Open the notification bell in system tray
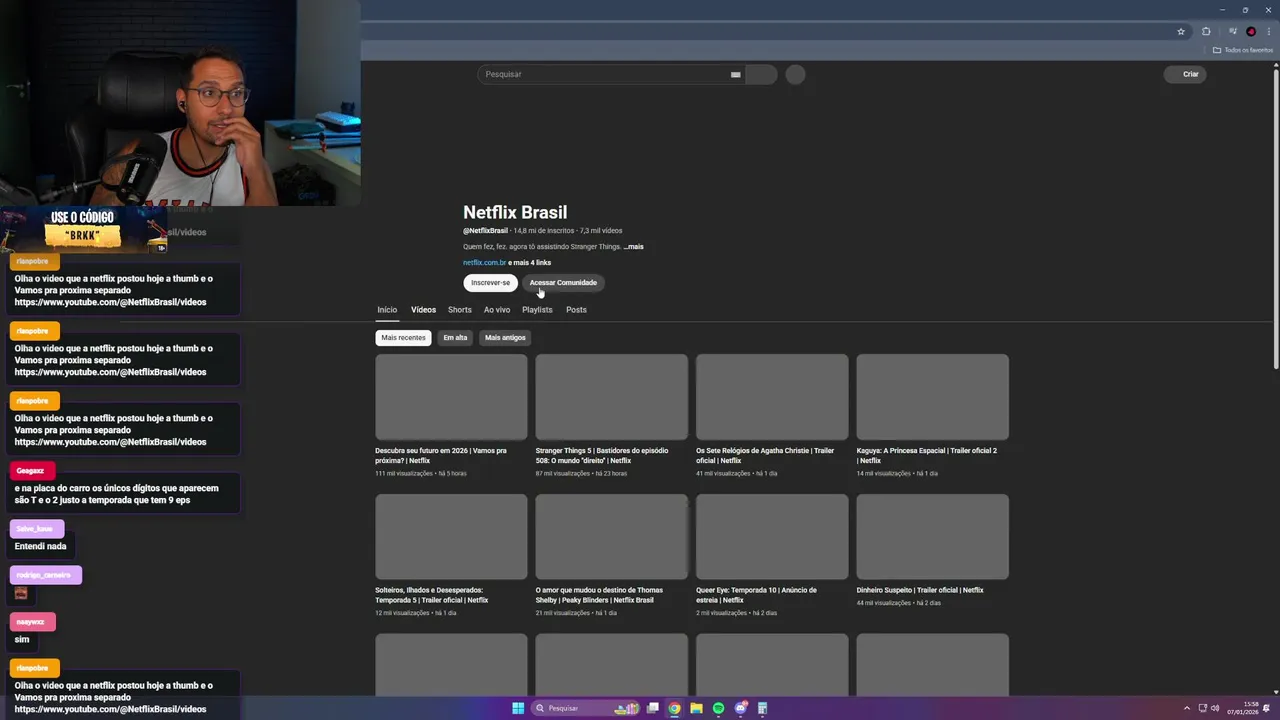Viewport: 1280px width, 720px height. coord(1267,708)
